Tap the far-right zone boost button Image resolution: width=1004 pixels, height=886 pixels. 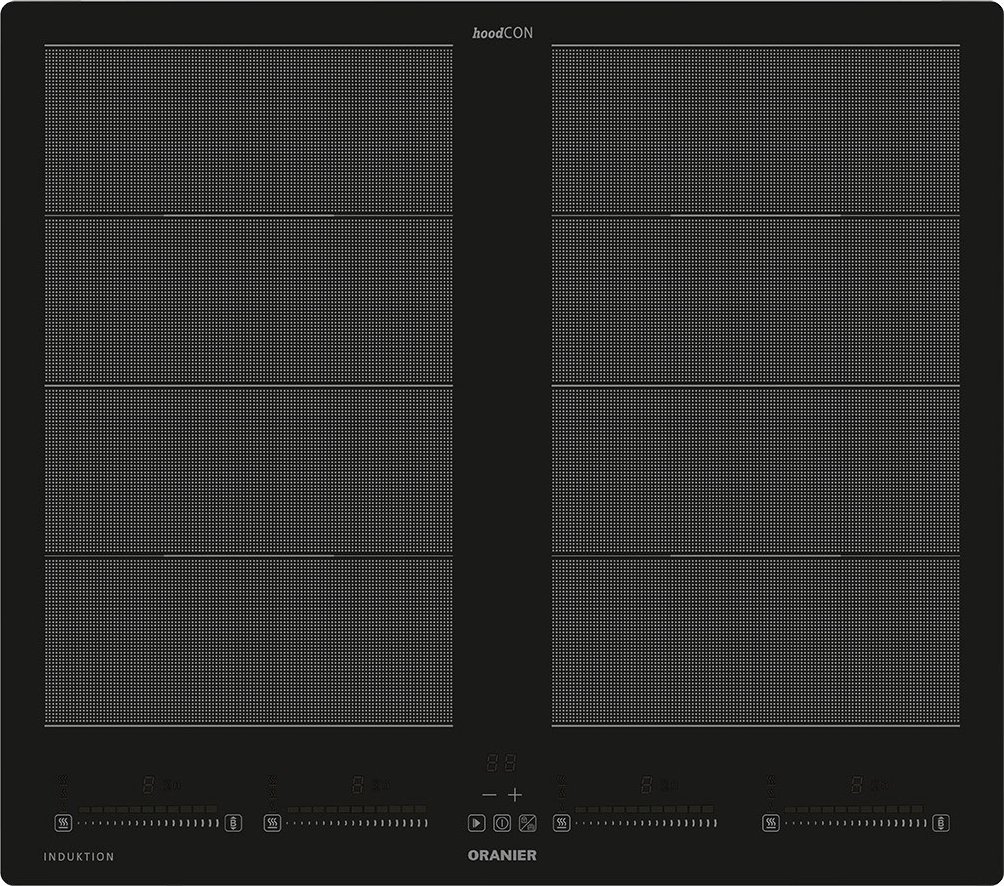click(x=941, y=823)
